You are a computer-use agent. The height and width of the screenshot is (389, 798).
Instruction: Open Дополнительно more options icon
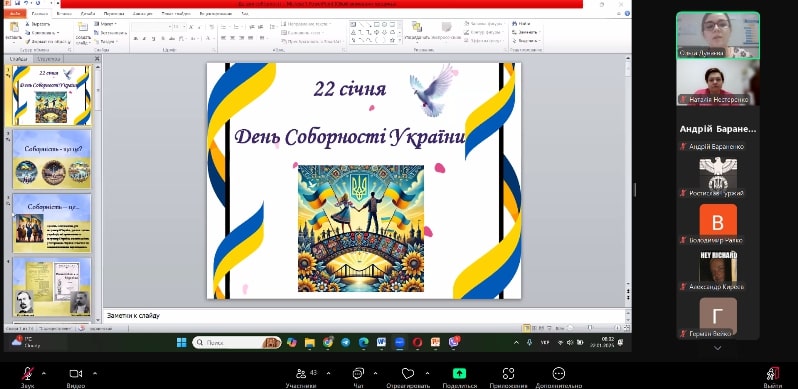pos(559,374)
